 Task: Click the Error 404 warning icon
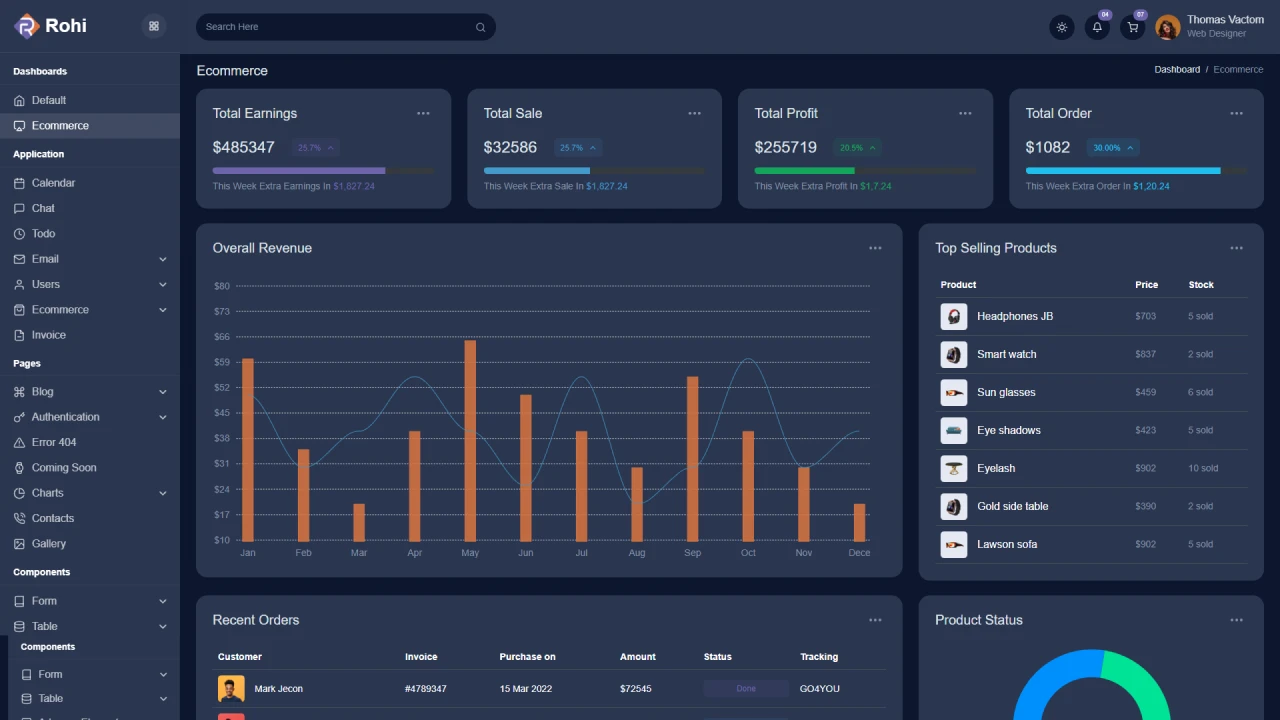point(19,442)
